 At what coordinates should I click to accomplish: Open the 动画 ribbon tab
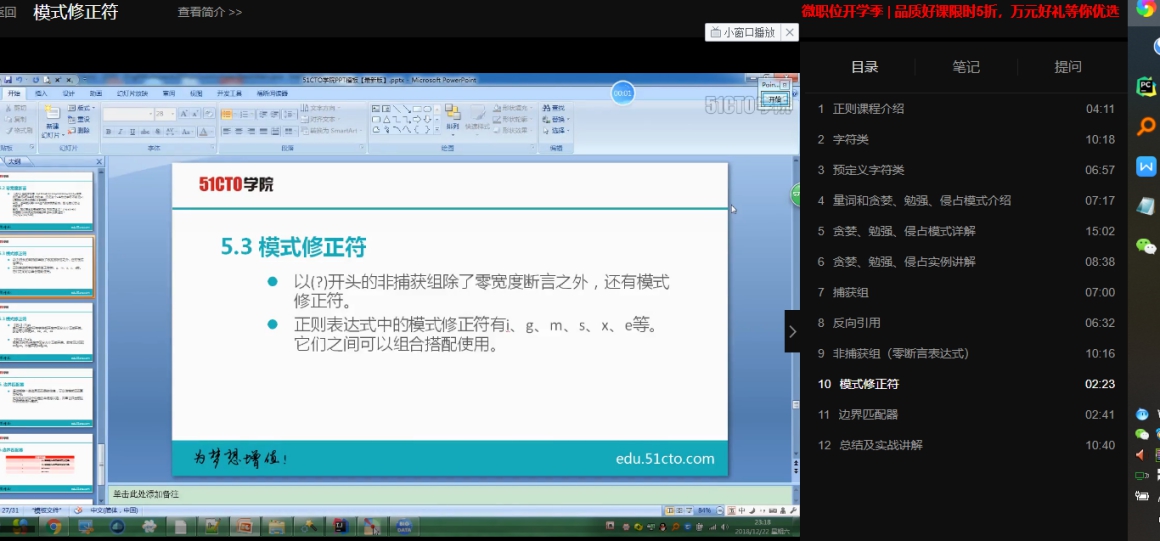(x=96, y=93)
